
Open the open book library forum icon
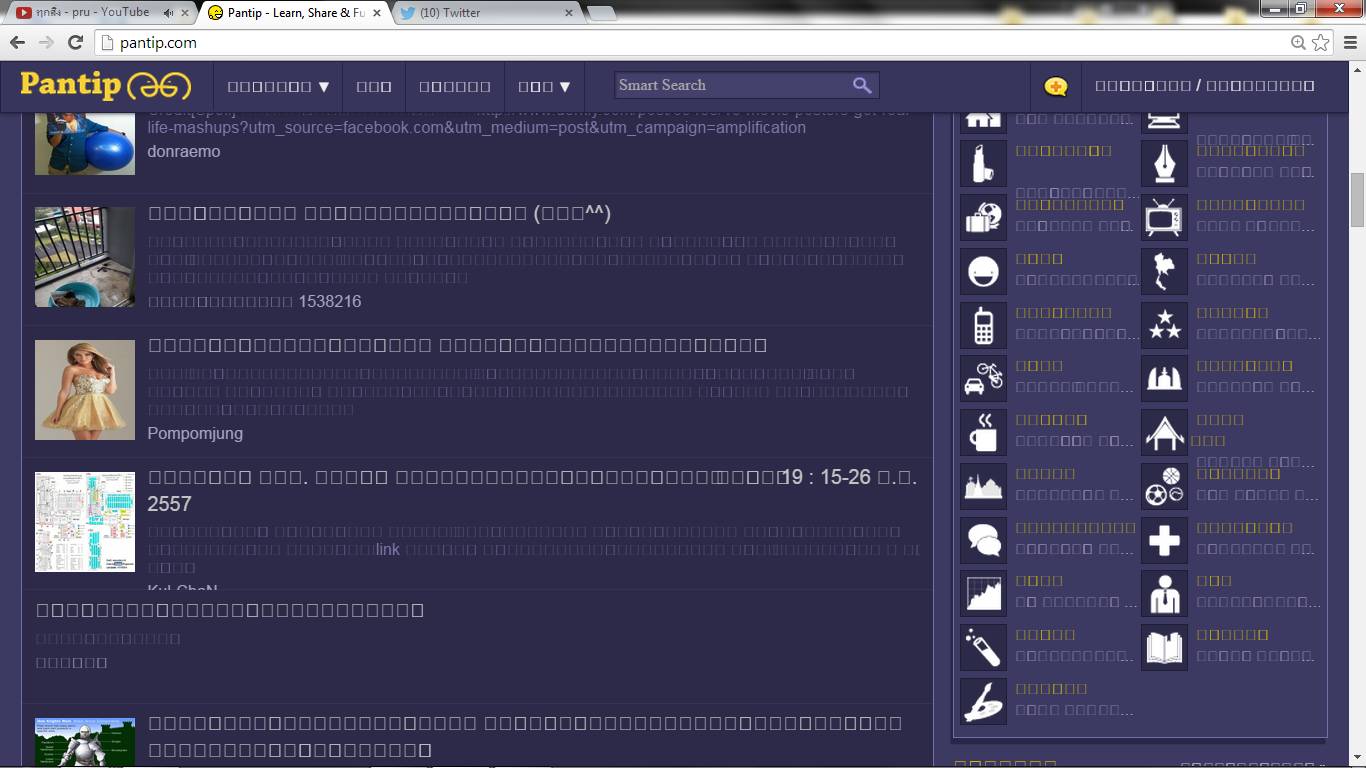click(1164, 647)
